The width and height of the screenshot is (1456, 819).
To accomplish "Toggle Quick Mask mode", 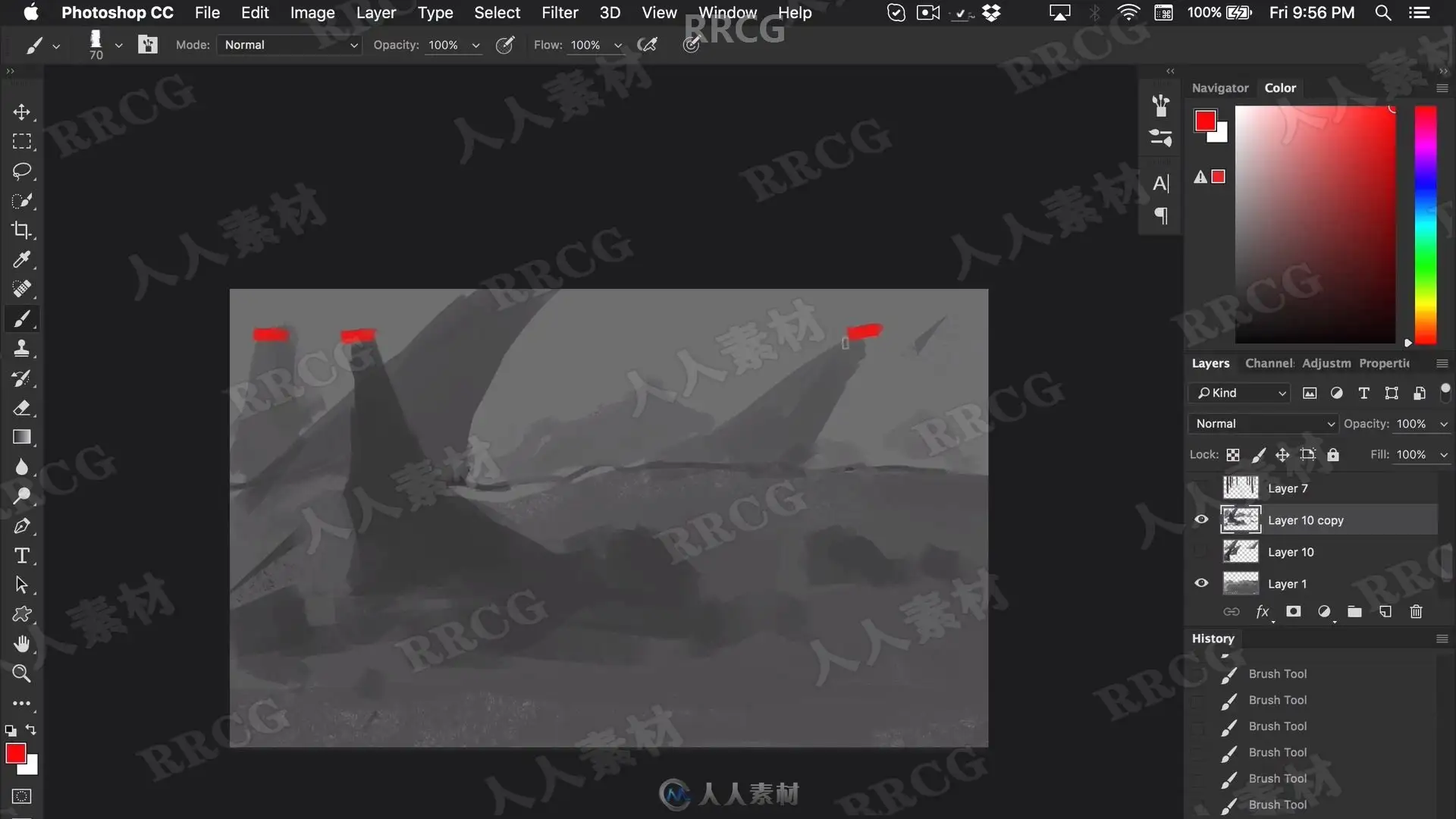I will point(21,796).
